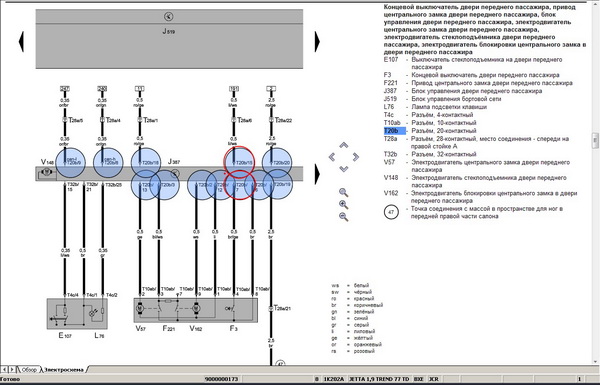Pan the diagram right with the right chevron
Screen dimensions: 600x385
point(355,157)
